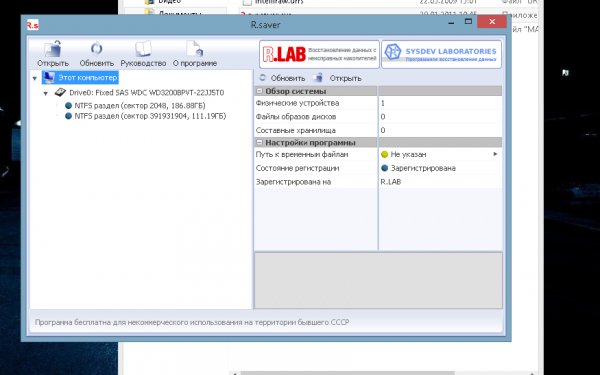
Task: Collapse the Настройки программы section
Action: coord(259,142)
